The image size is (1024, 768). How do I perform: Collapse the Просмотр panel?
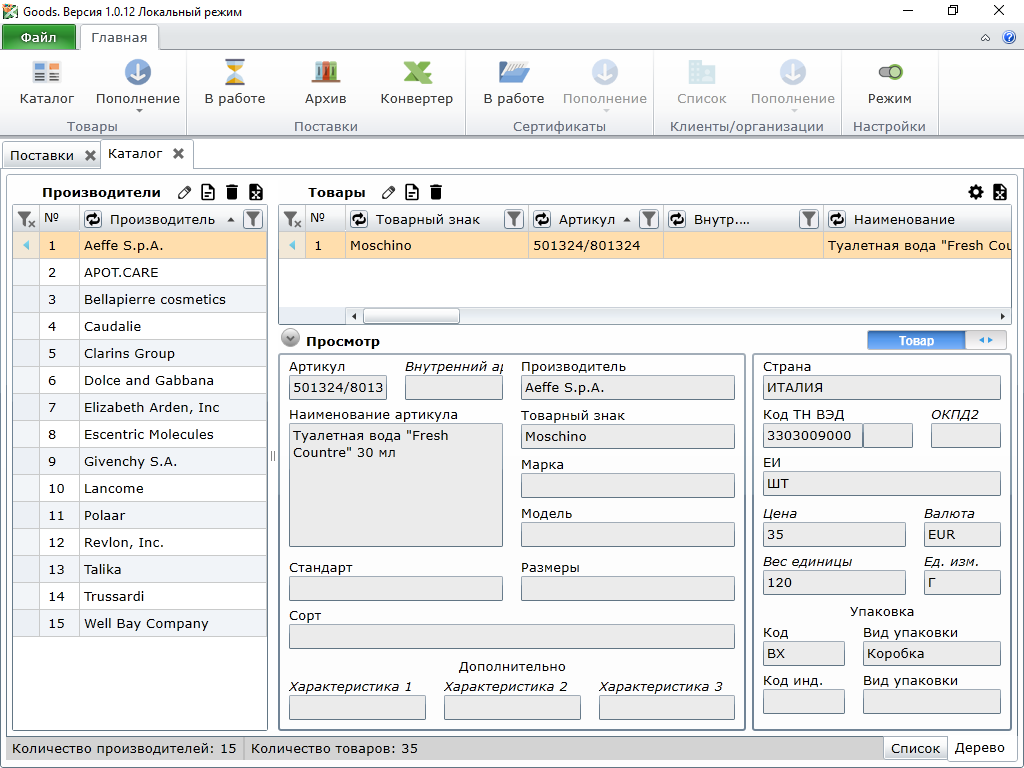coord(290,338)
